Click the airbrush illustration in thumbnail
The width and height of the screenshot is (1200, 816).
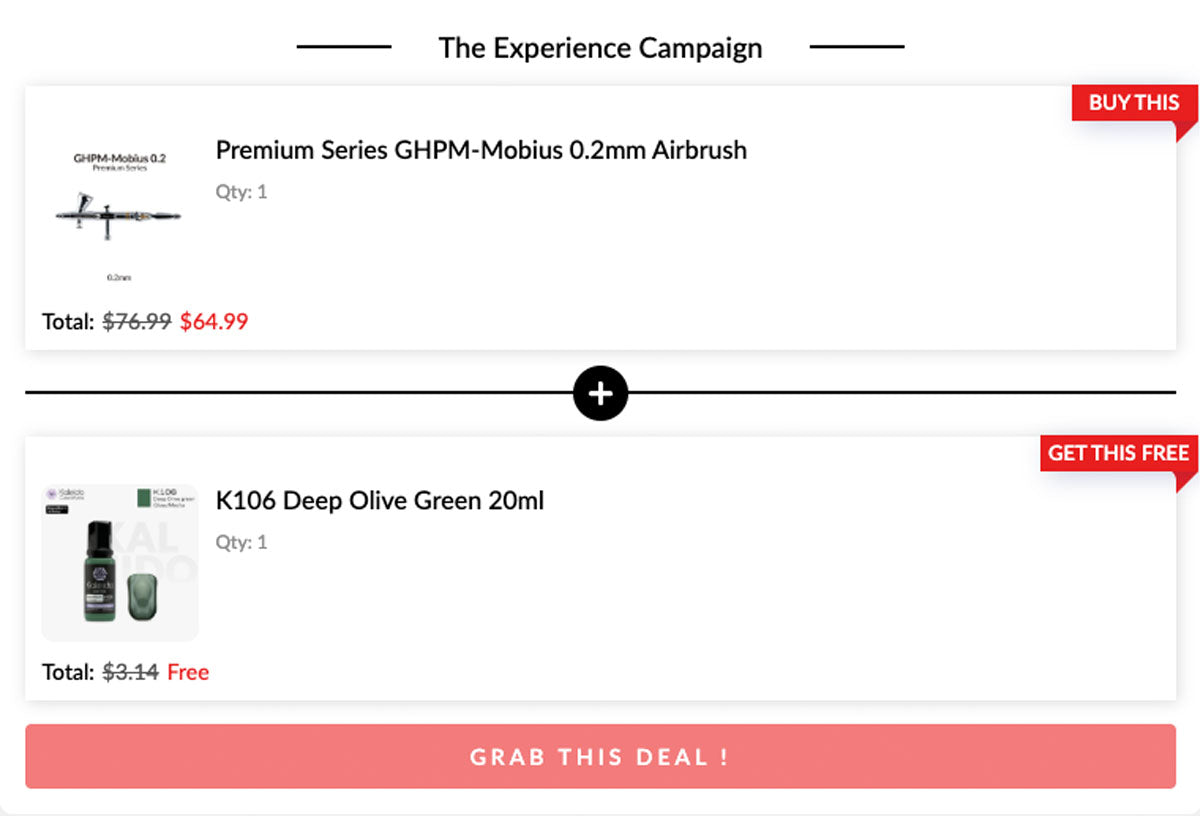click(x=118, y=215)
